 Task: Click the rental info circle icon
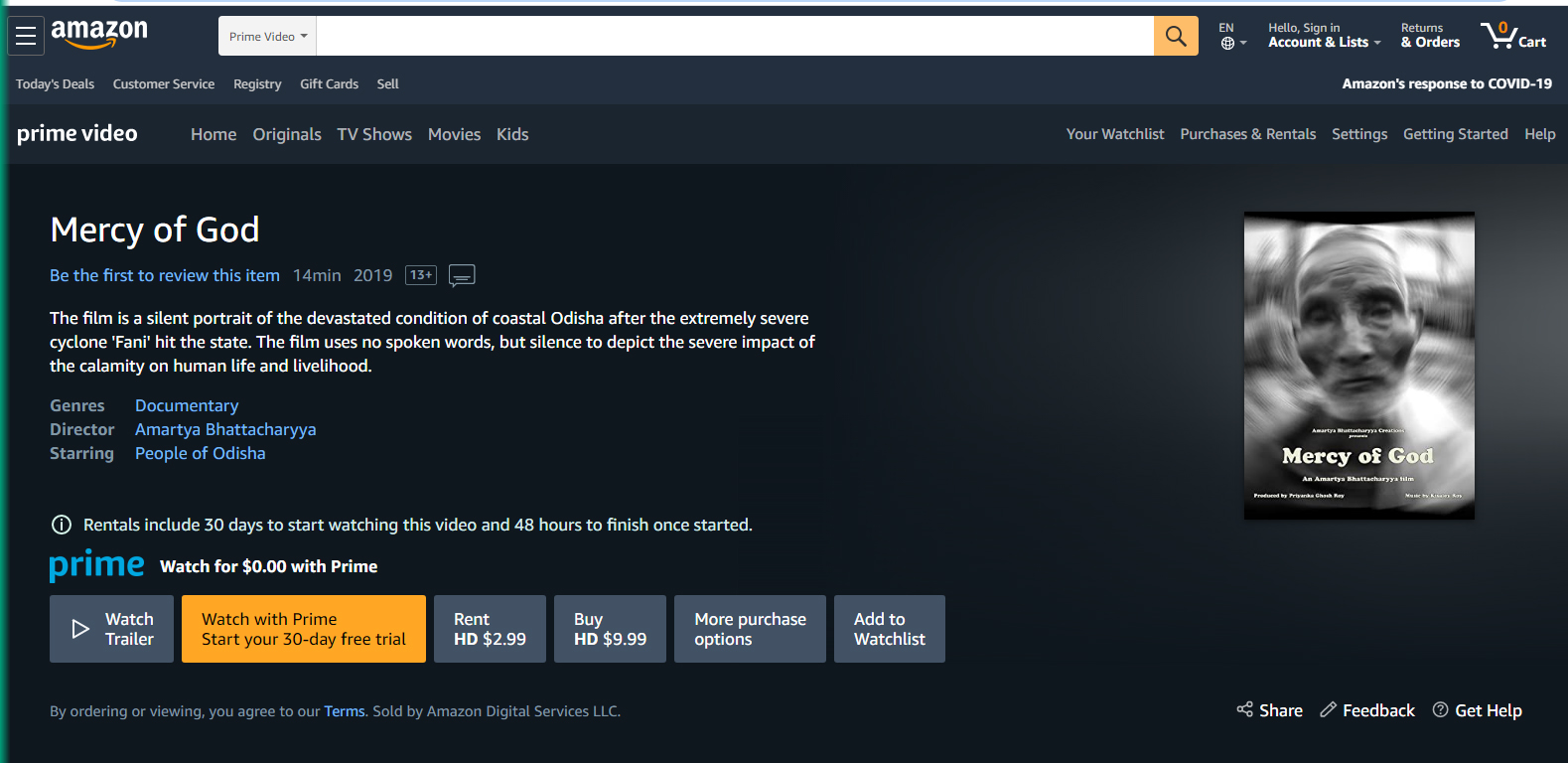click(x=61, y=525)
